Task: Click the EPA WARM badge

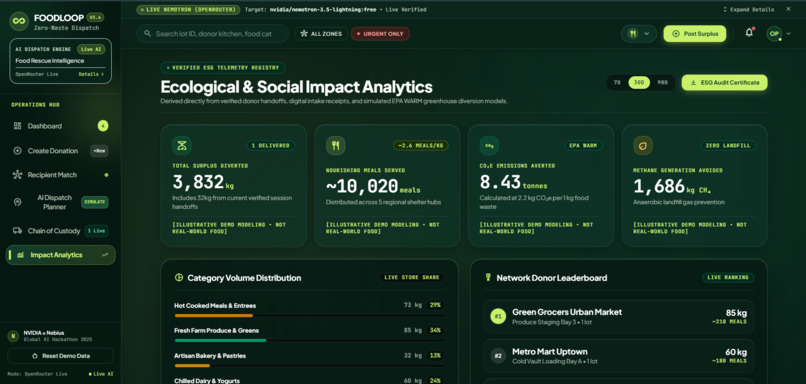Action: (583, 145)
